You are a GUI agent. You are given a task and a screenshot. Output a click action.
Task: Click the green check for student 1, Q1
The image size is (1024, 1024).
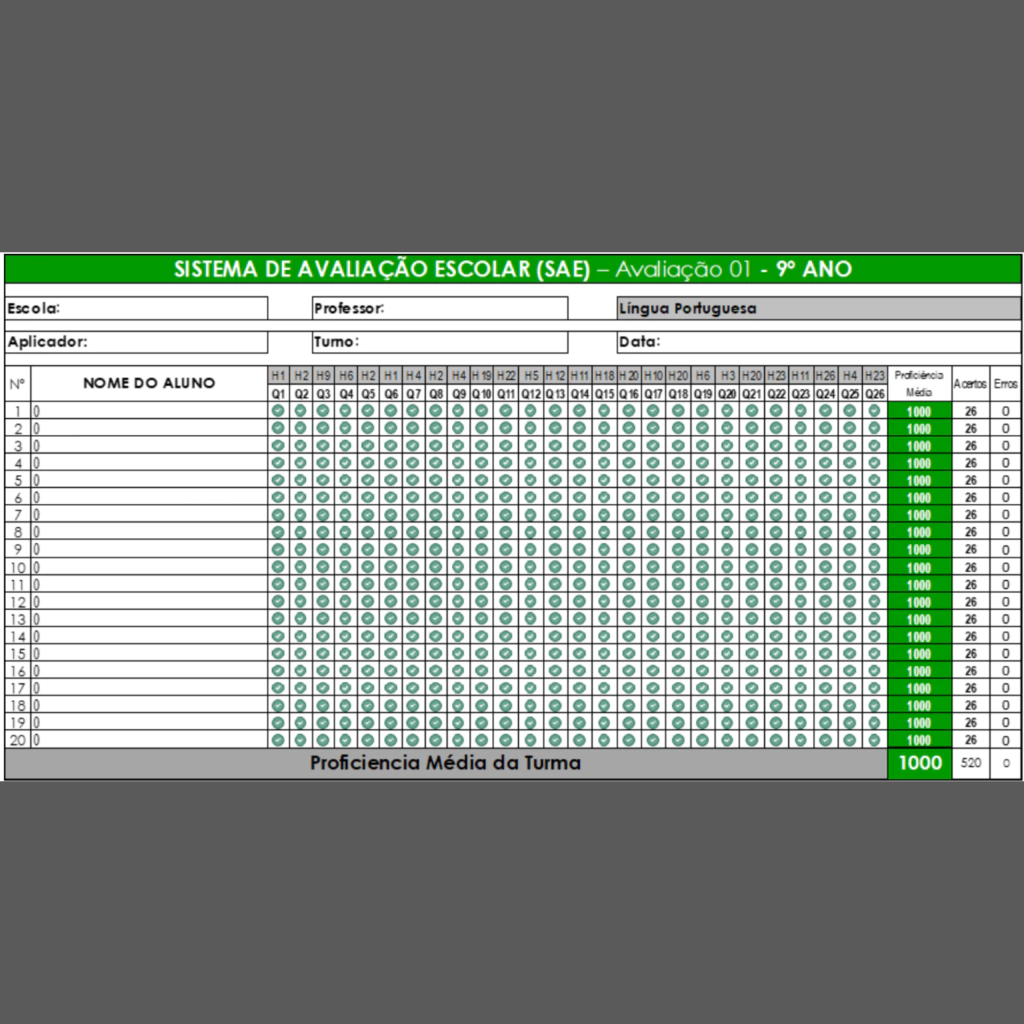pos(278,410)
